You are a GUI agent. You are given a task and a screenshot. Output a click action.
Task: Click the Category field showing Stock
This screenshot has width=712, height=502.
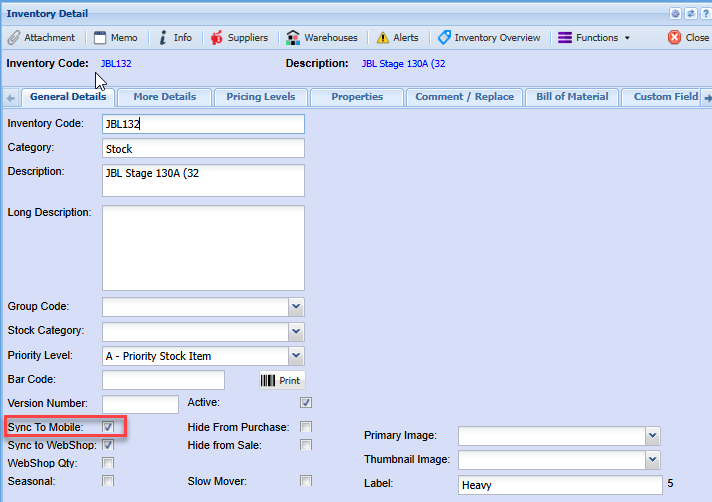[x=203, y=148]
